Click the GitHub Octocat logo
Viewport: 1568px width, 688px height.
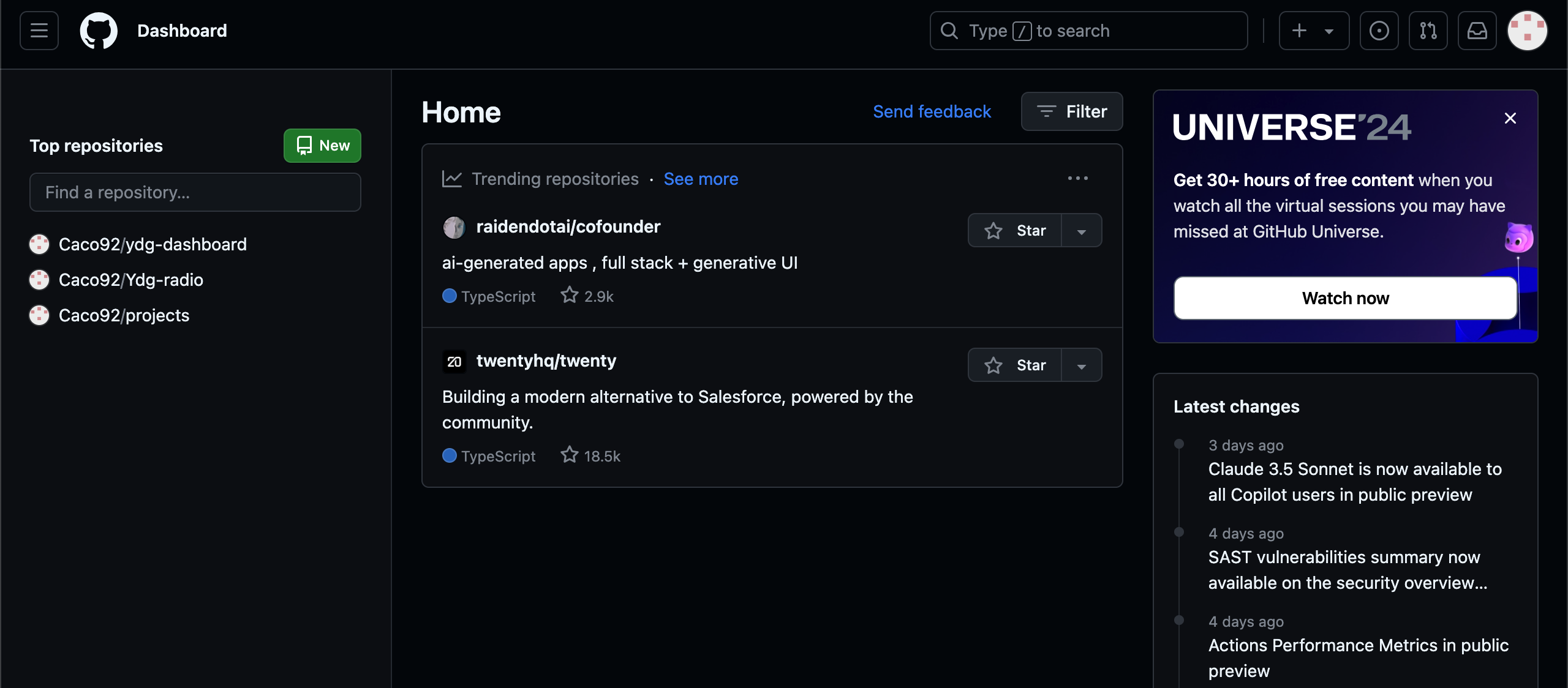coord(99,31)
